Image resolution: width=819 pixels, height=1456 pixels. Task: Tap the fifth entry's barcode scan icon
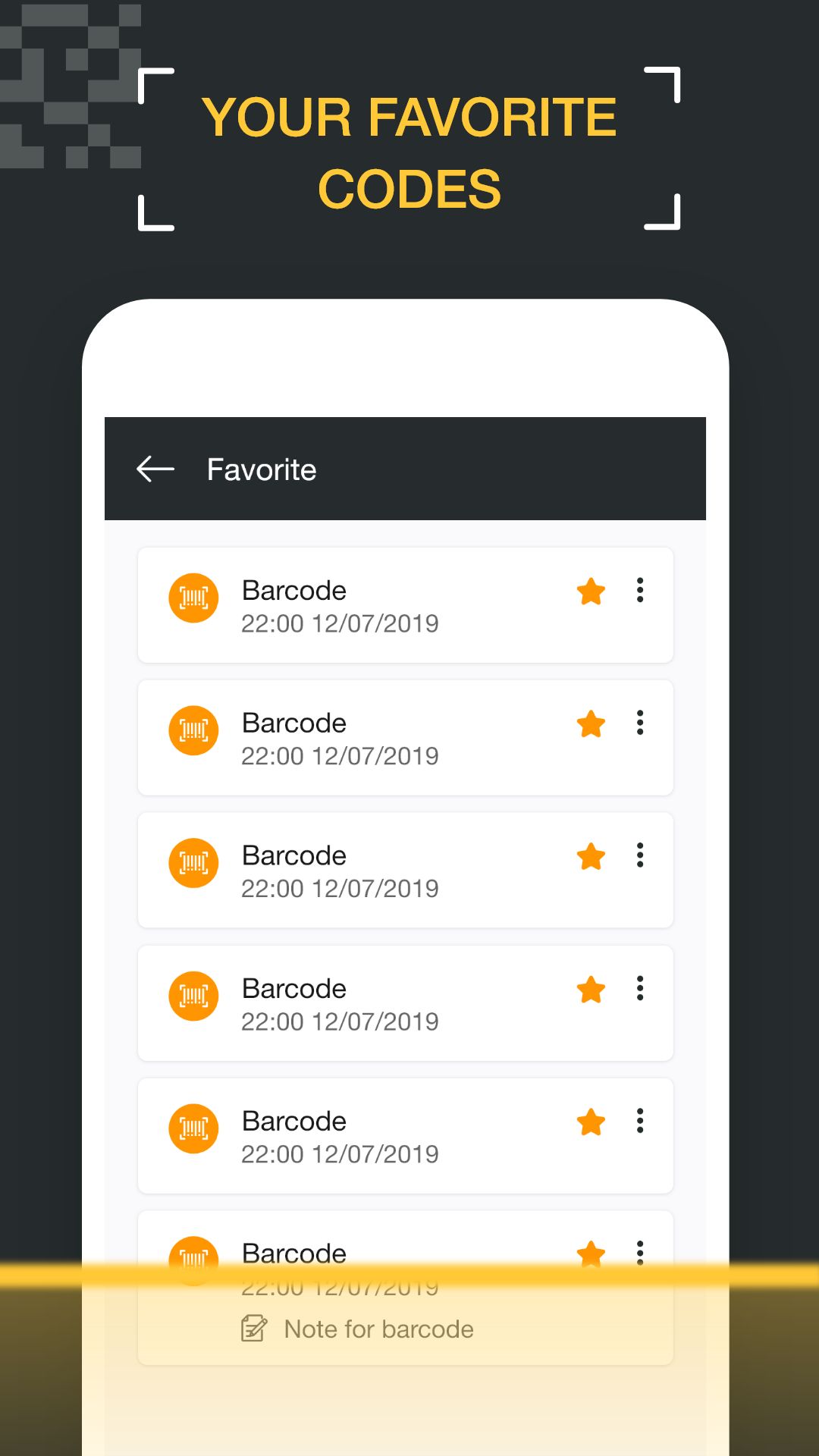193,1128
